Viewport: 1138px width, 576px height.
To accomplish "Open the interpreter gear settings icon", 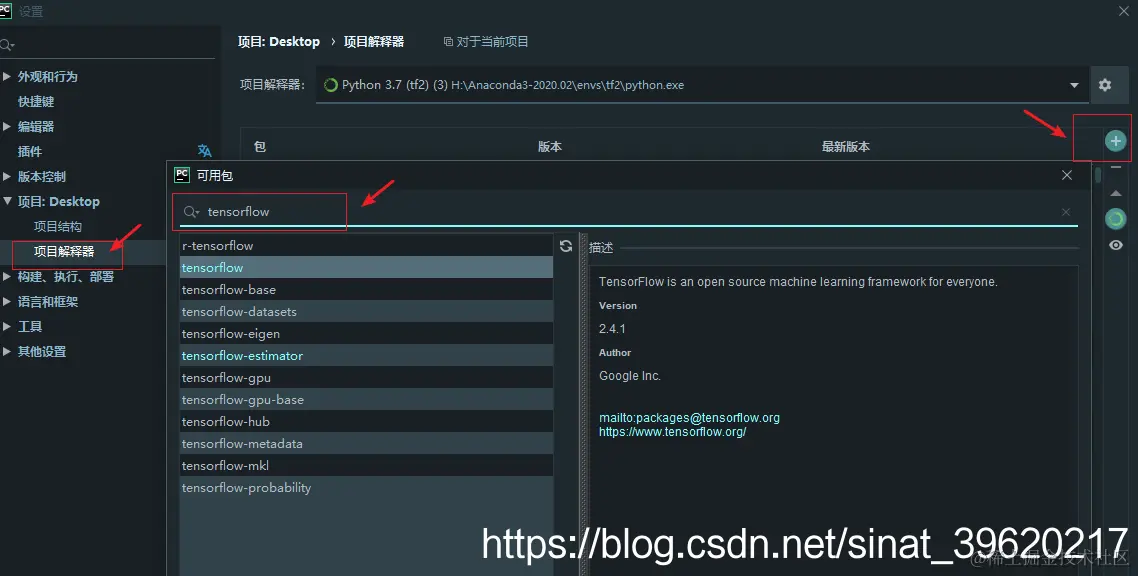I will [x=1105, y=85].
